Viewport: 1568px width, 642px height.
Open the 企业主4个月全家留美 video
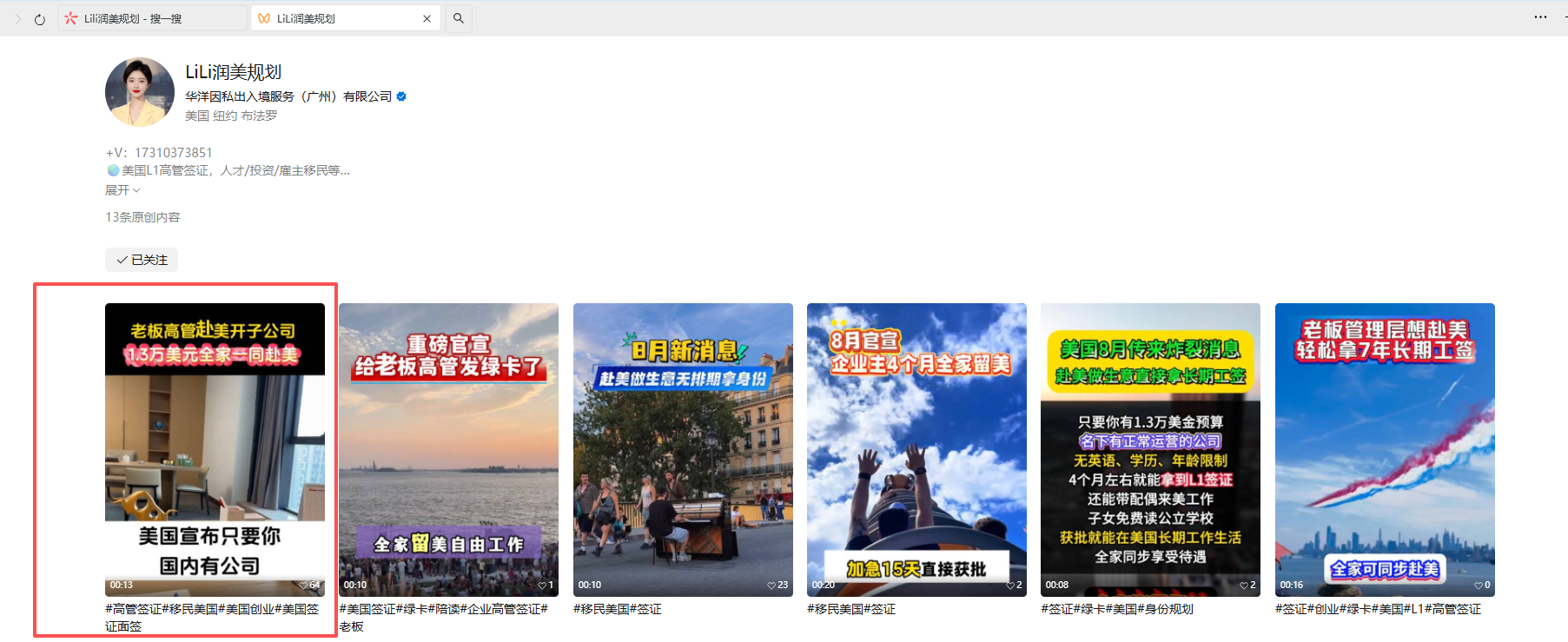coord(916,449)
